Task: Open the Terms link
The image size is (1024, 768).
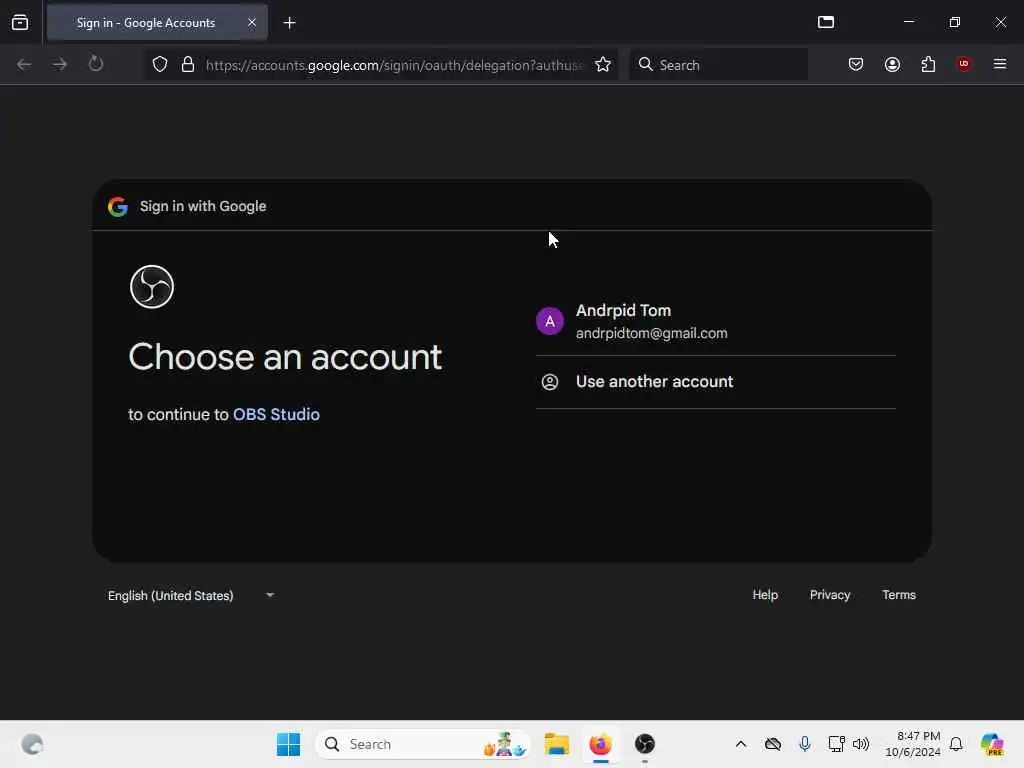Action: (x=899, y=595)
